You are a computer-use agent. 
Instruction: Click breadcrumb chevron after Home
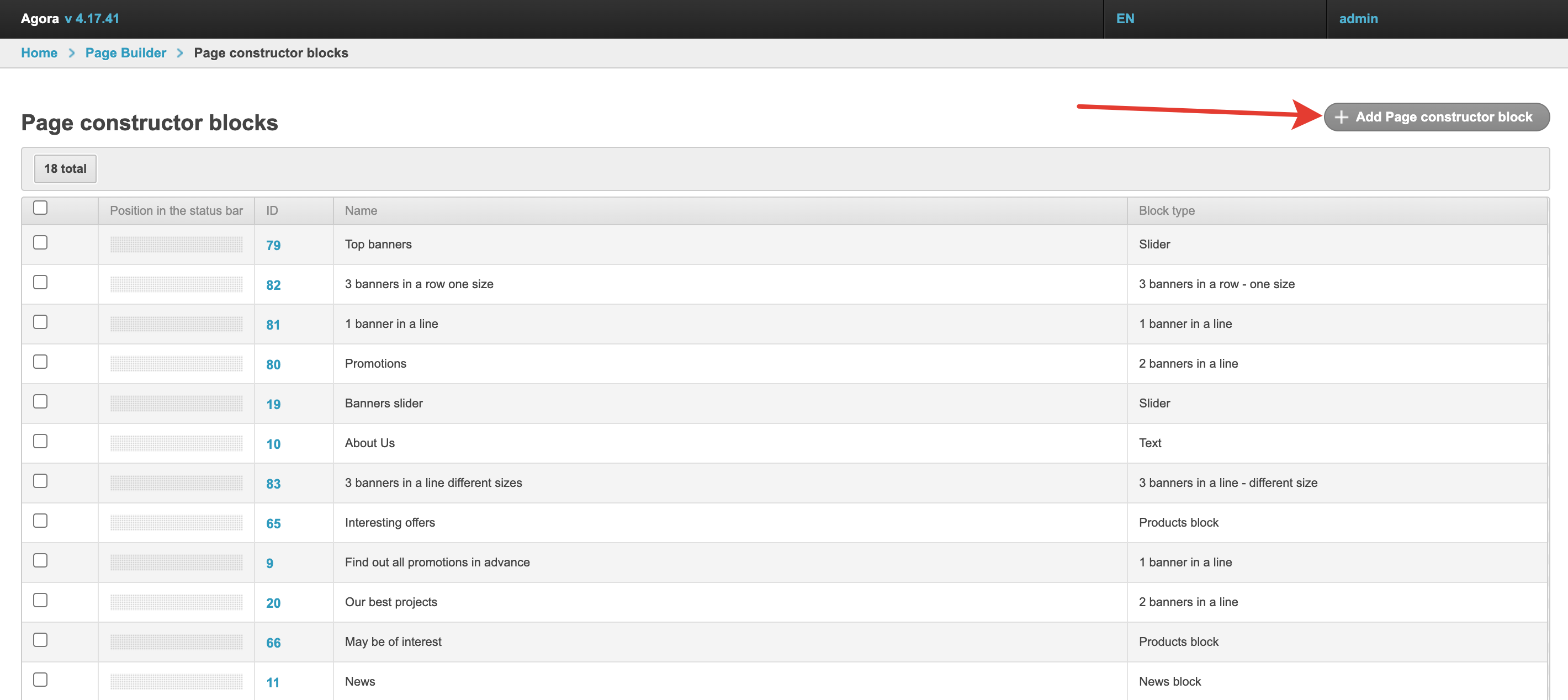point(72,53)
